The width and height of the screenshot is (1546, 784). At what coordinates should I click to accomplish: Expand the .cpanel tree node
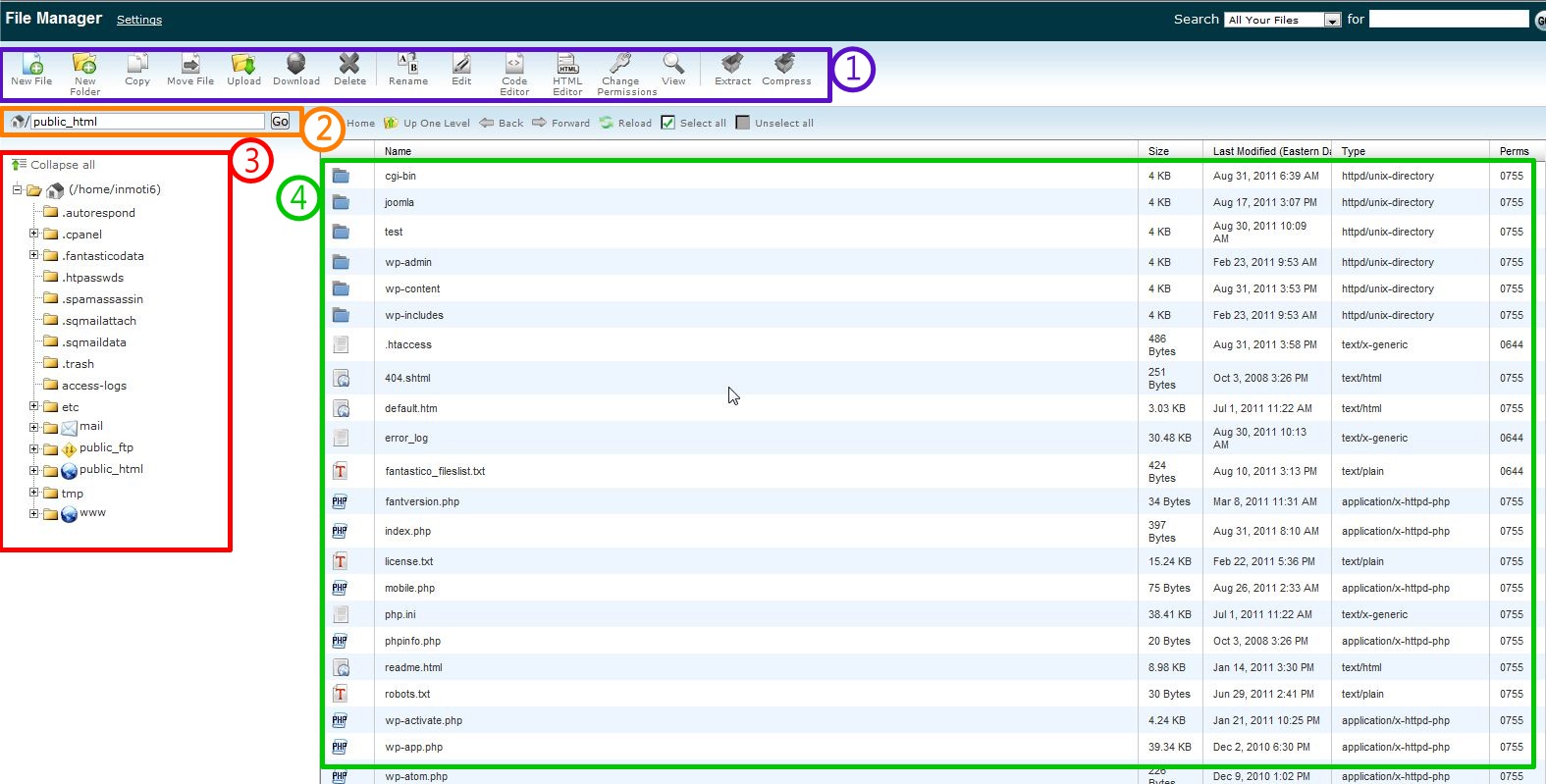click(x=33, y=234)
